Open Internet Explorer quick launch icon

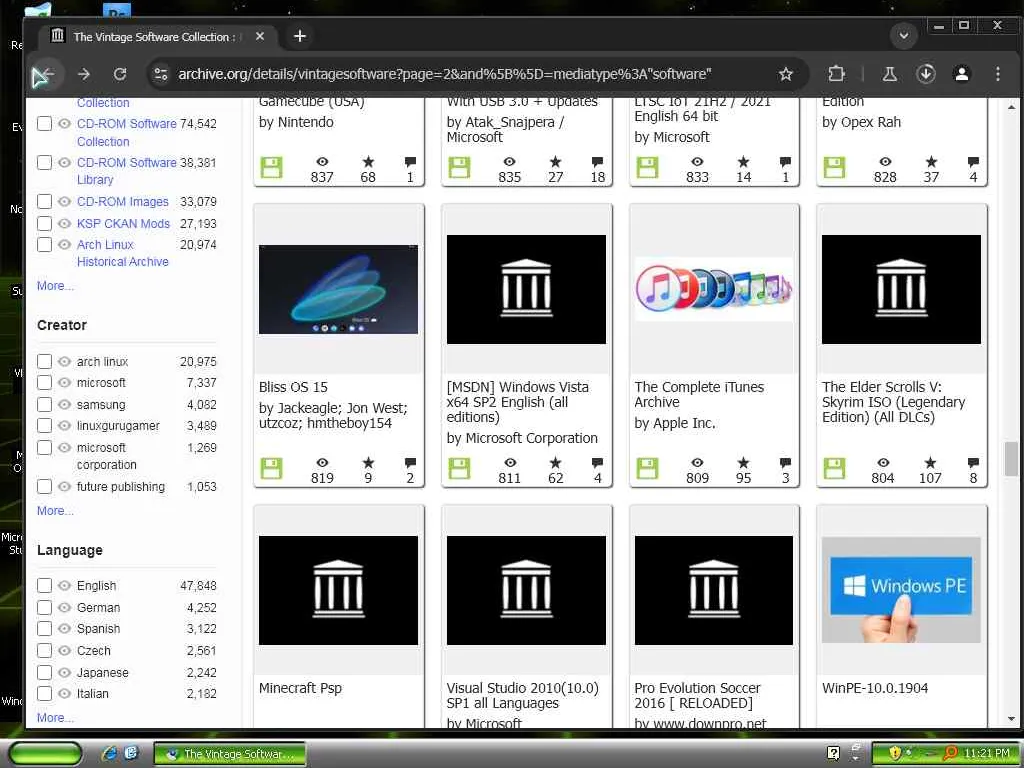[108, 754]
